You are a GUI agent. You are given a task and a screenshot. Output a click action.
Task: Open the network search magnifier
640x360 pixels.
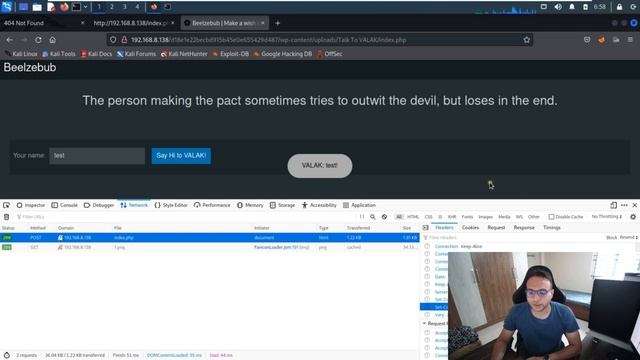click(373, 217)
